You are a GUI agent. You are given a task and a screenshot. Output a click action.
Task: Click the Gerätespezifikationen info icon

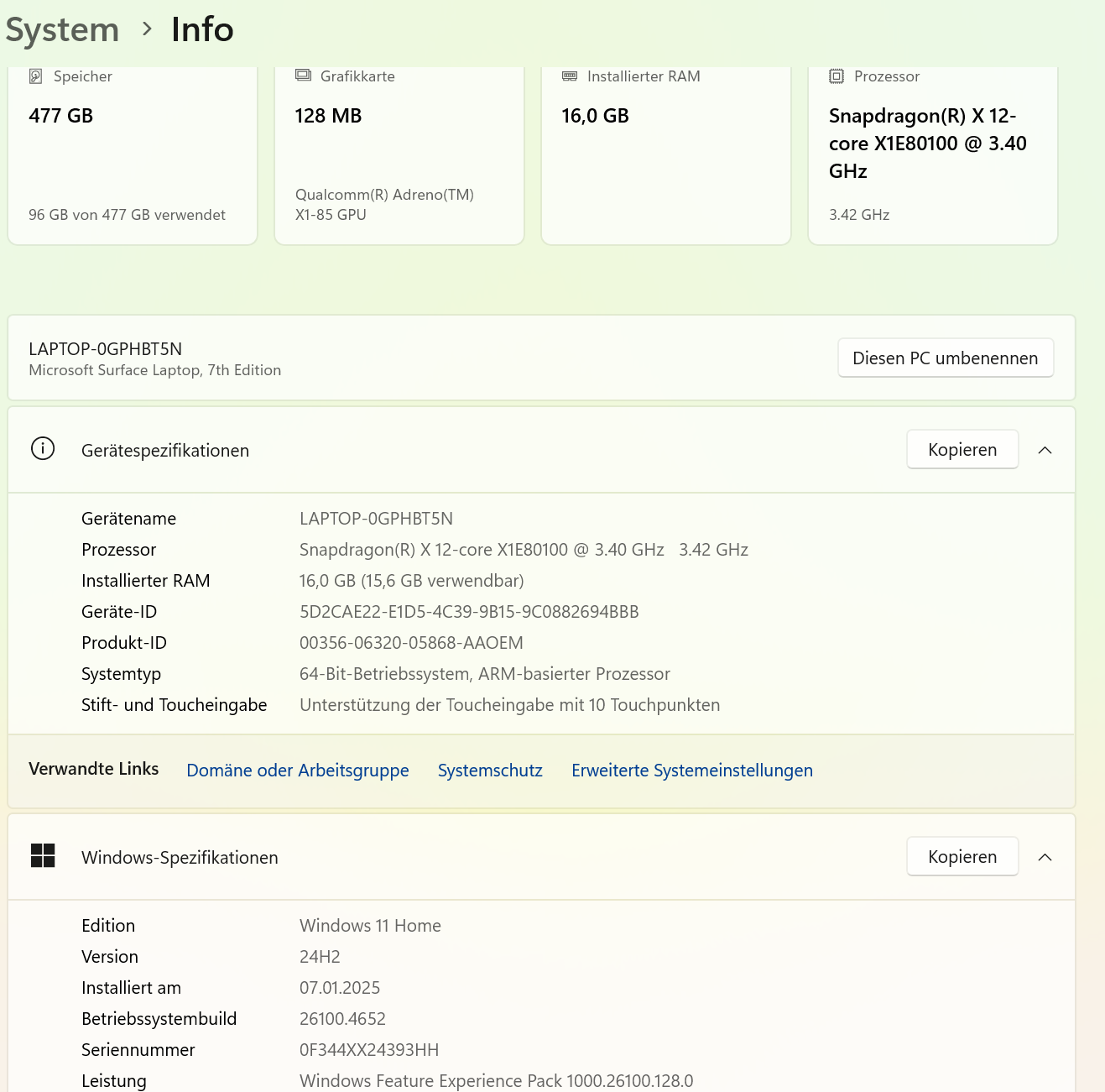point(43,449)
